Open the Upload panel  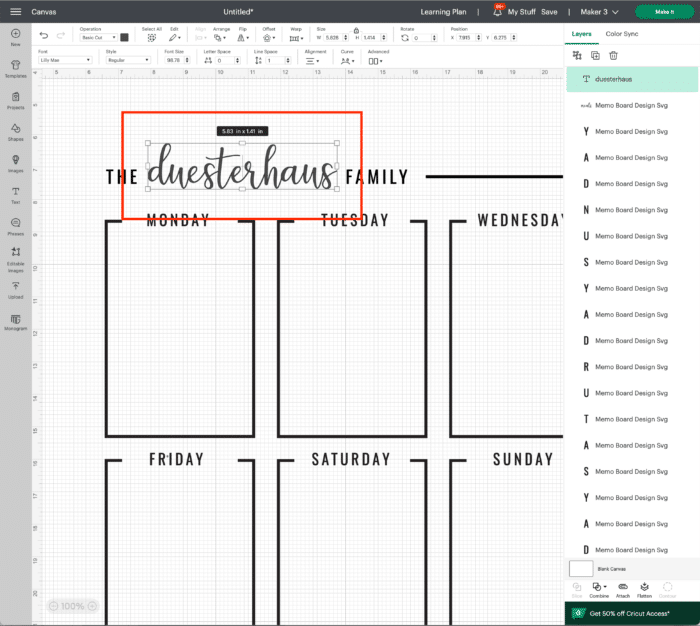[15, 289]
